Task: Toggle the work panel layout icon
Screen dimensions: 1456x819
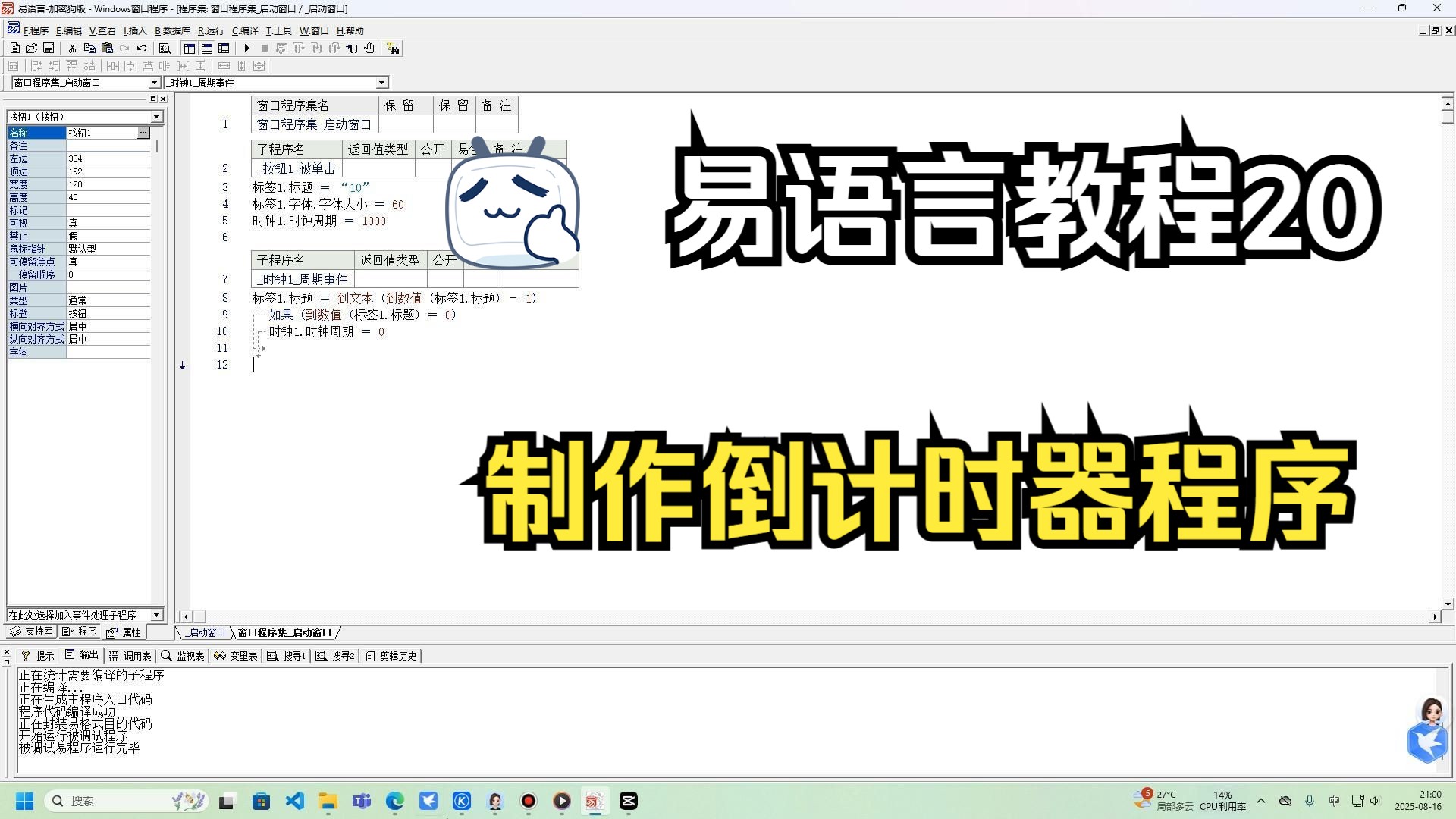Action: pos(190,49)
